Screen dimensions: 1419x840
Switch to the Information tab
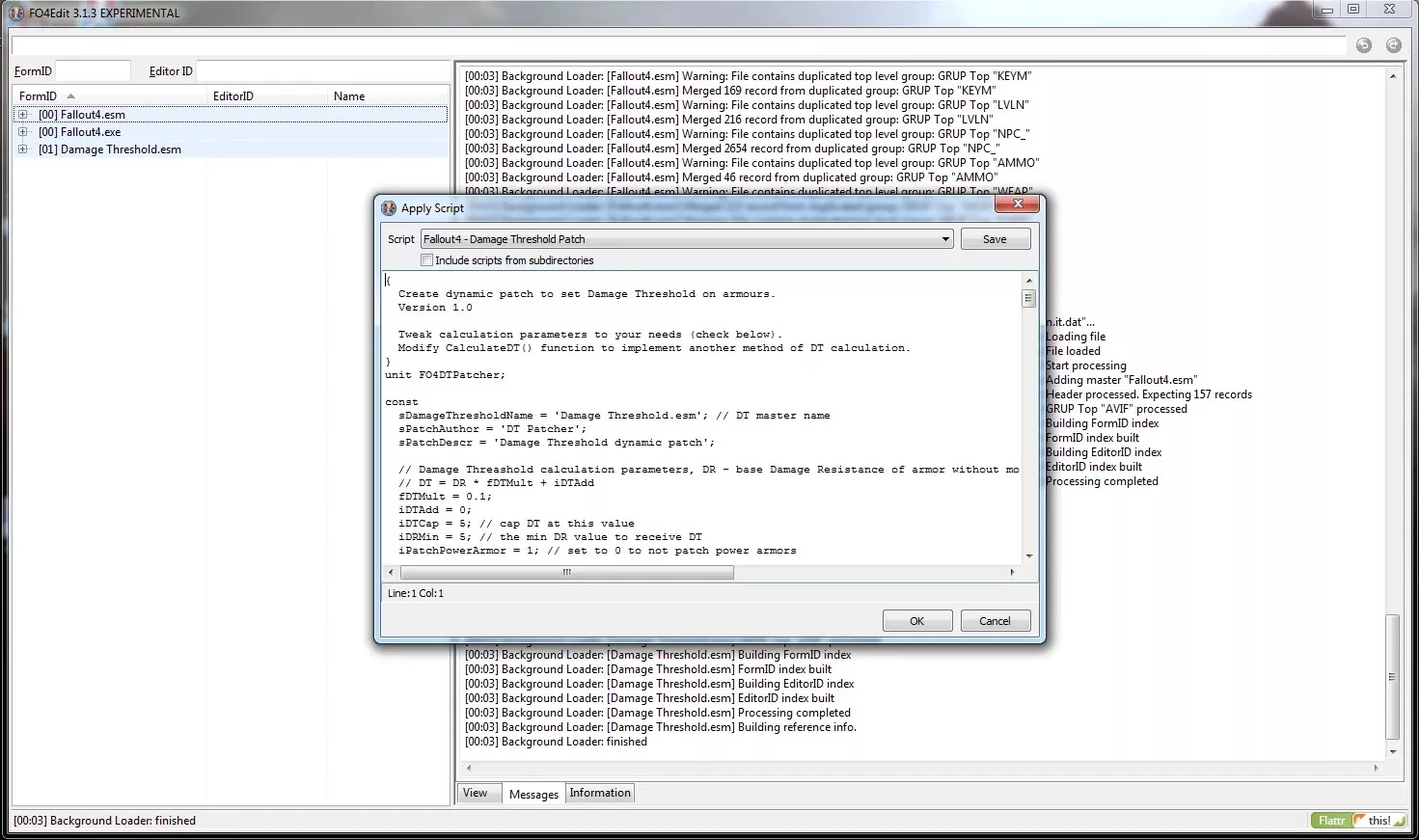[600, 793]
